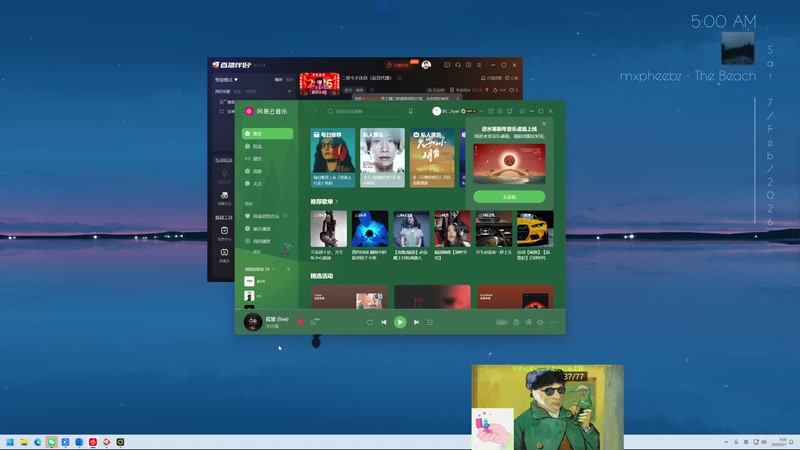Open the fourth sidebar item with TV icon
The width and height of the screenshot is (800, 450).
tap(267, 171)
